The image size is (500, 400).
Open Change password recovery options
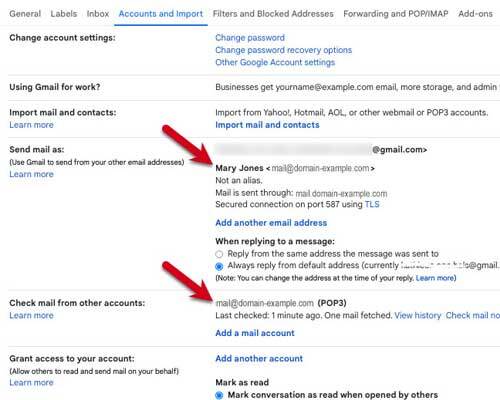click(283, 50)
